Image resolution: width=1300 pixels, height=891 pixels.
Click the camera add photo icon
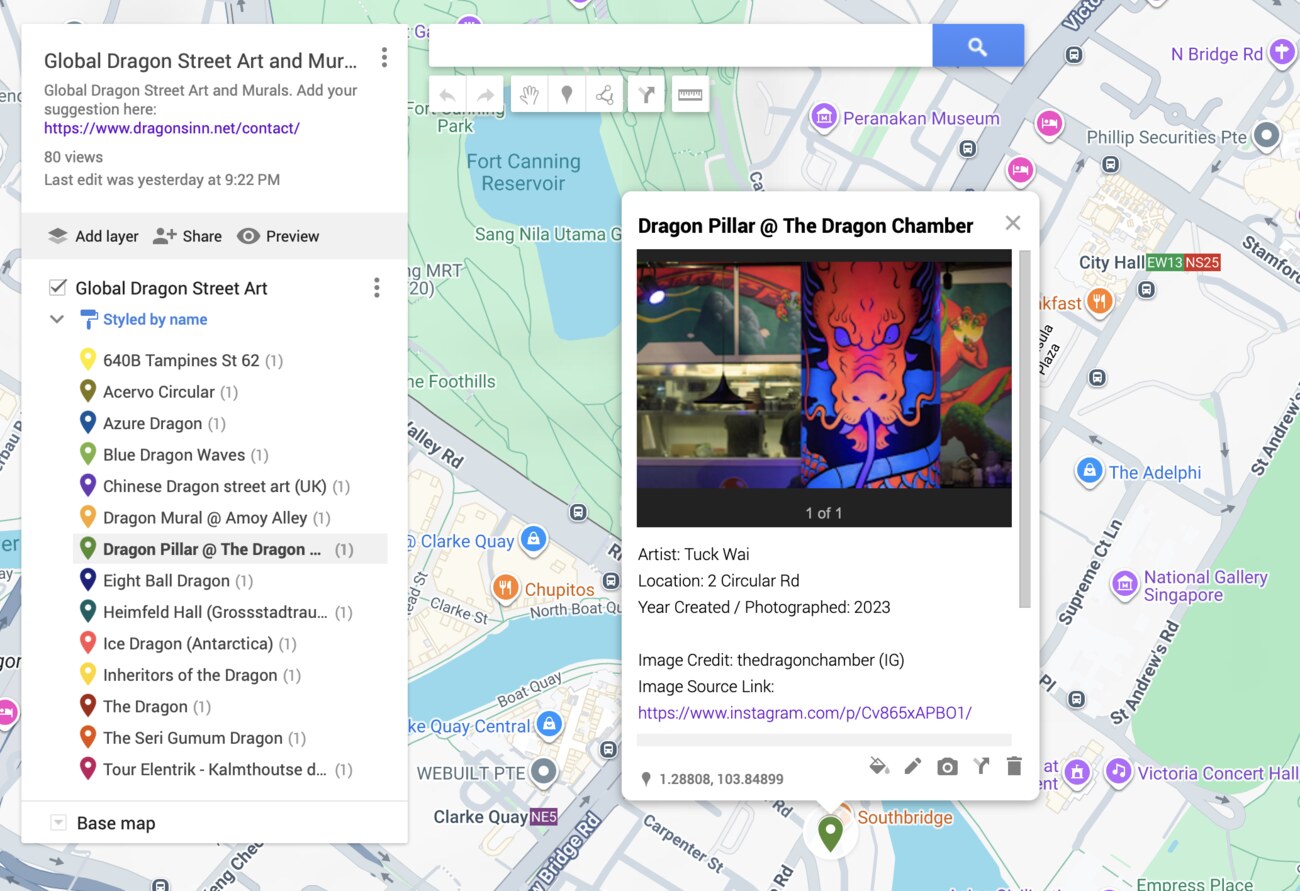click(x=947, y=766)
